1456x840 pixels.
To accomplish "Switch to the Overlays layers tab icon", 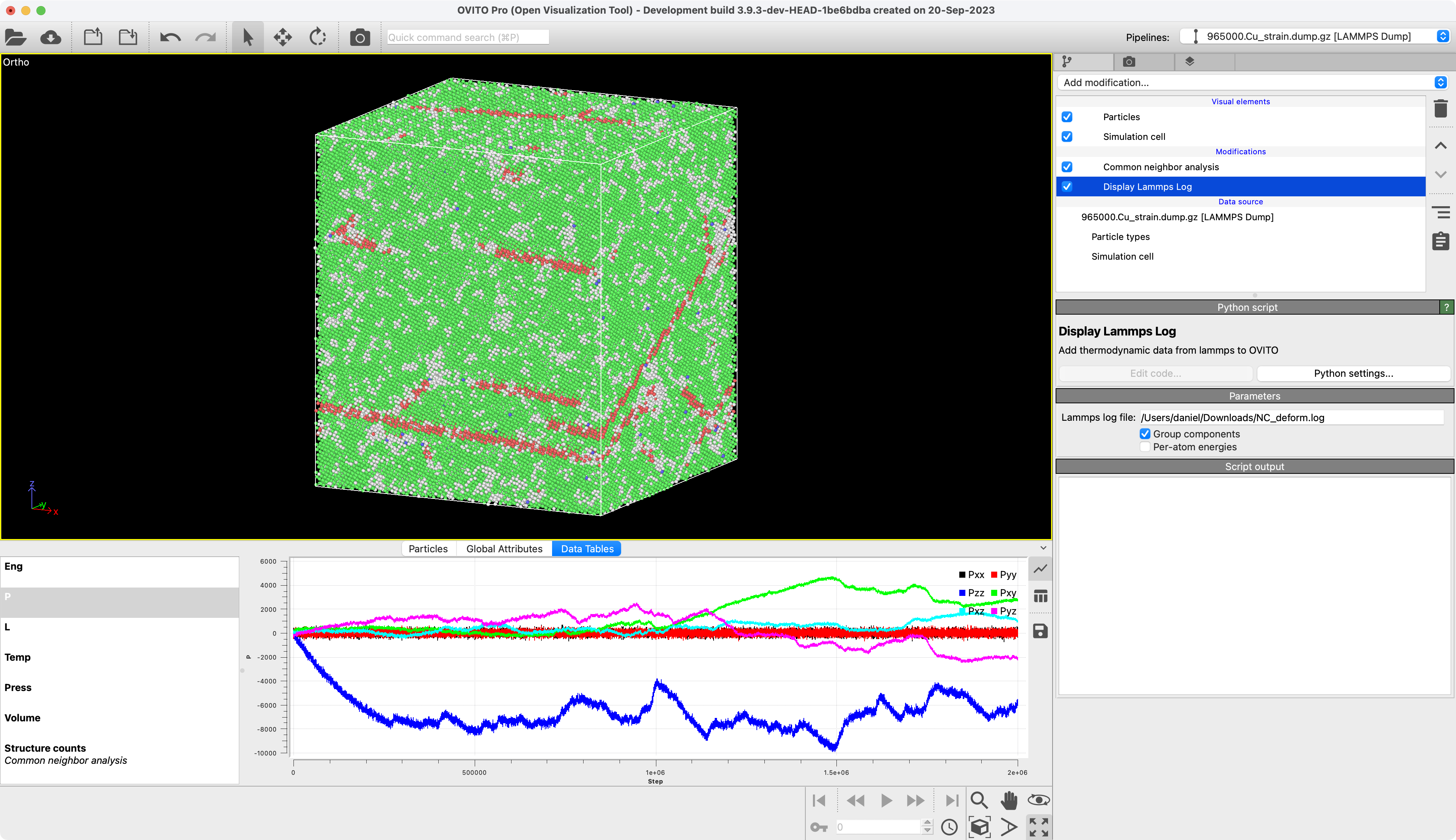I will point(1189,62).
